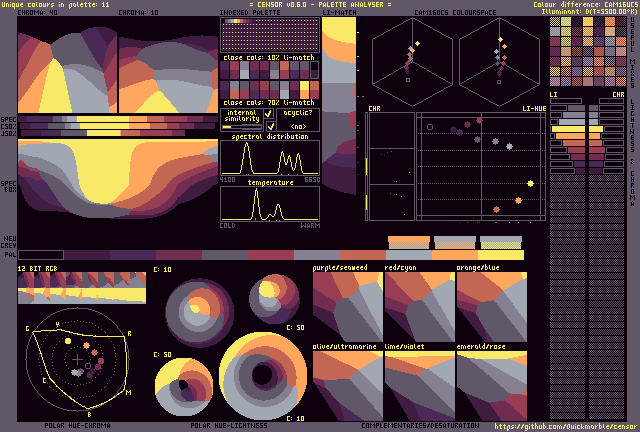Toggle the upper internal similarity checkbox

[x=269, y=114]
